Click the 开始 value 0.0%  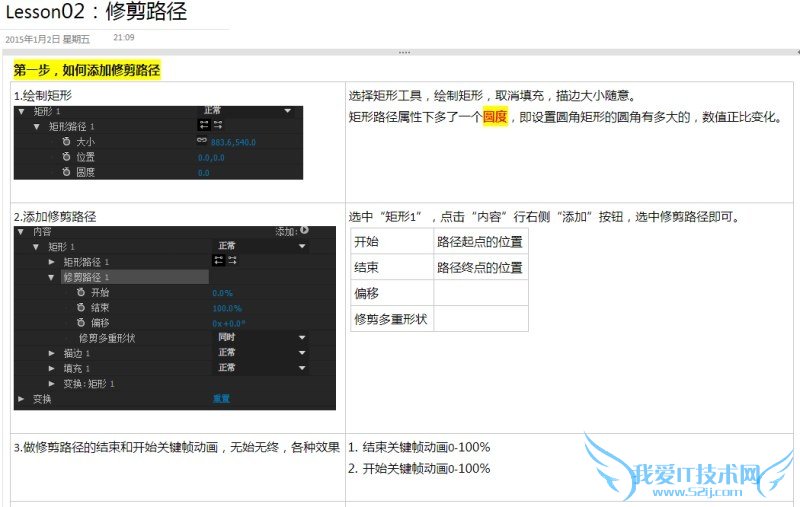222,293
